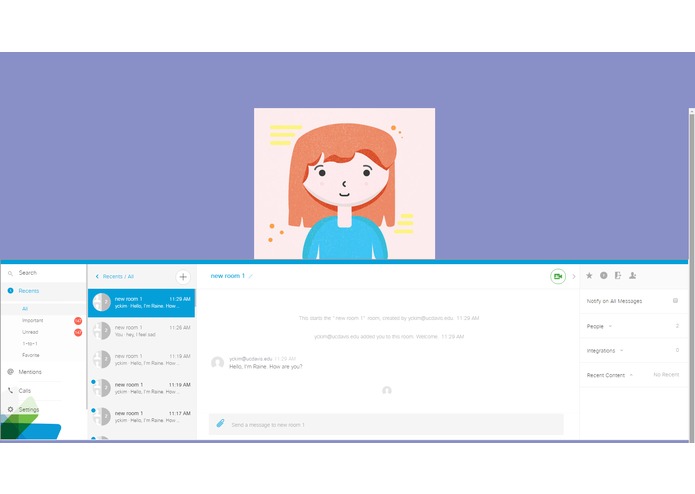Click the read receipt avatar below the message
Image resolution: width=695 pixels, height=494 pixels.
387,390
